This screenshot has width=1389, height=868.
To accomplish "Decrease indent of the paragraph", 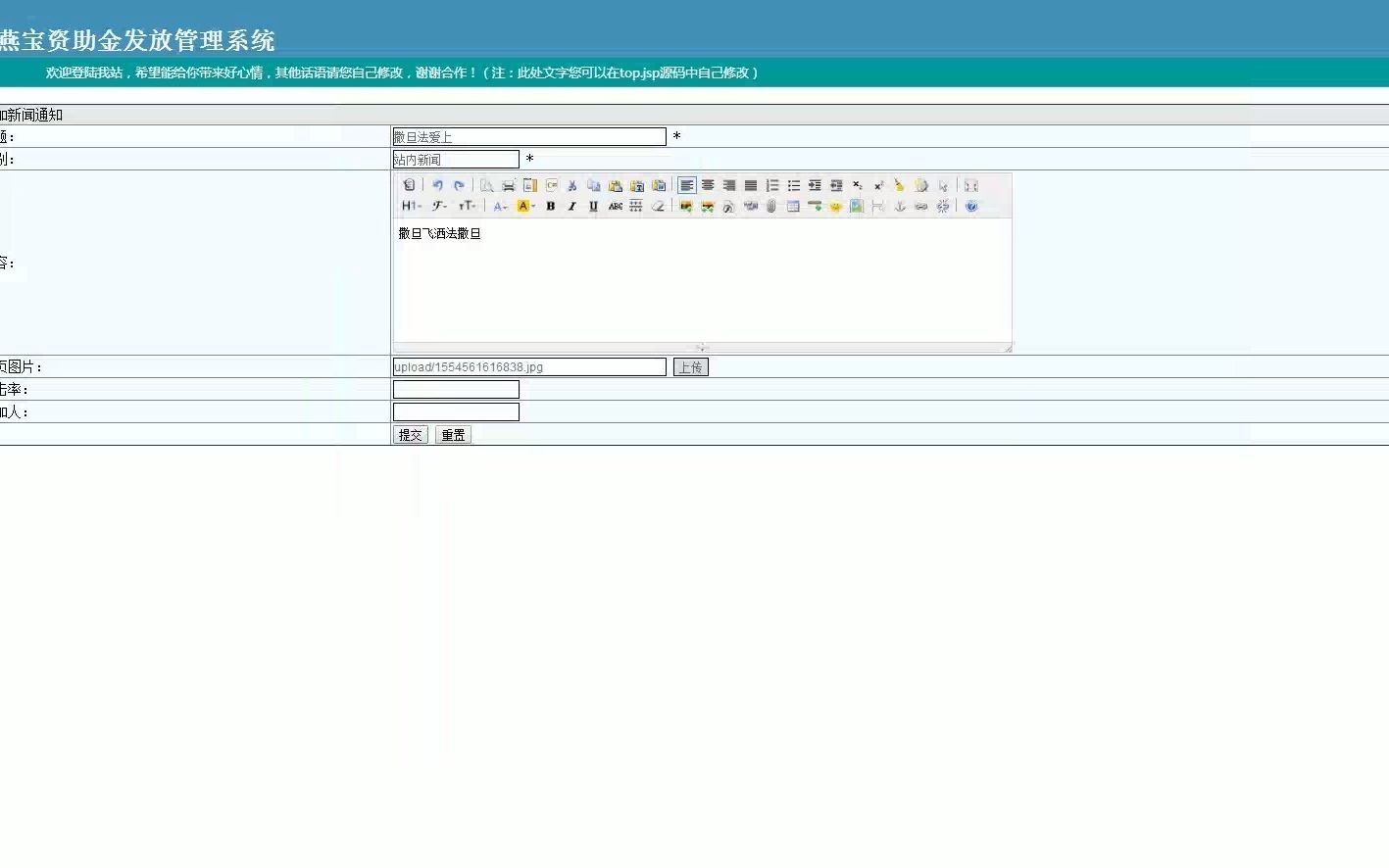I will 836,185.
